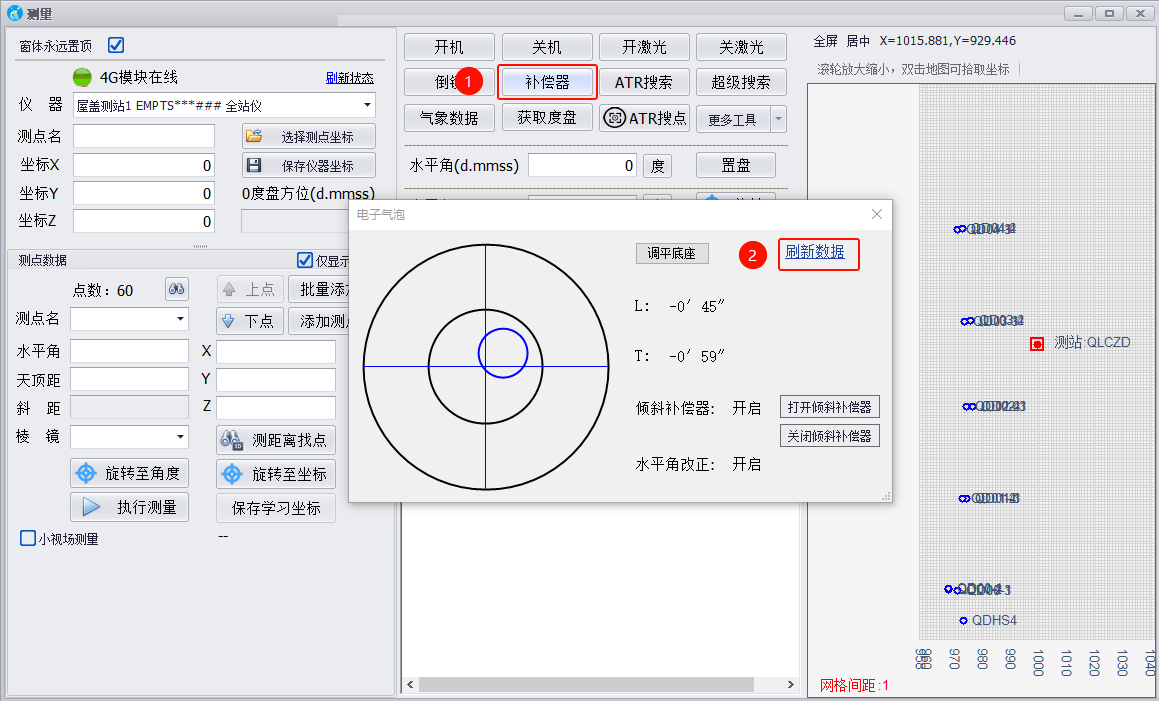This screenshot has width=1159, height=701.
Task: Click the binoculars icon beside 点数
Action: click(x=177, y=290)
